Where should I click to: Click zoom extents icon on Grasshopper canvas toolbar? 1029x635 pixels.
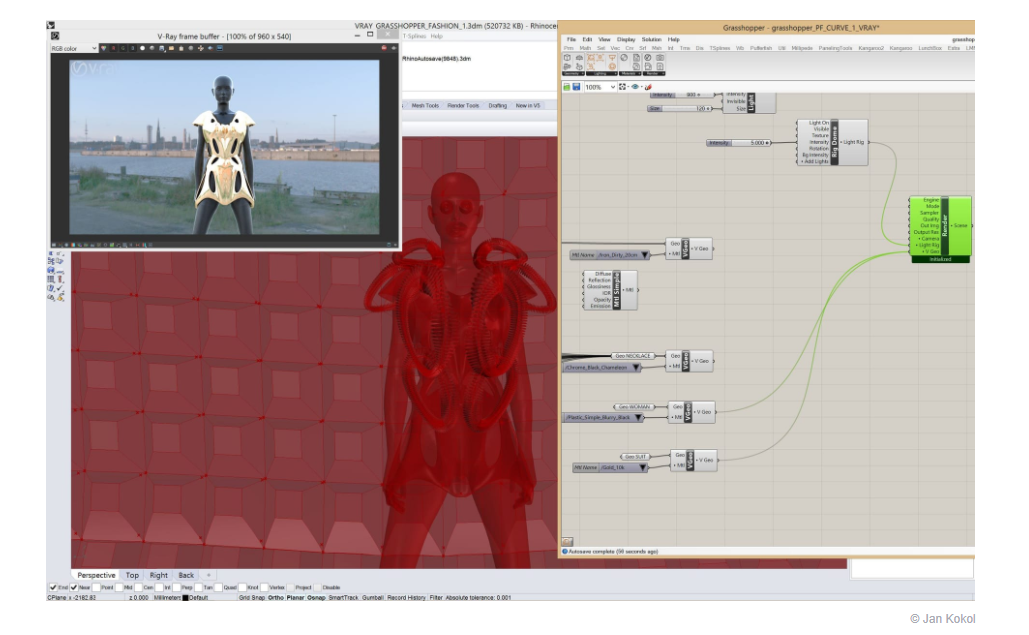622,87
